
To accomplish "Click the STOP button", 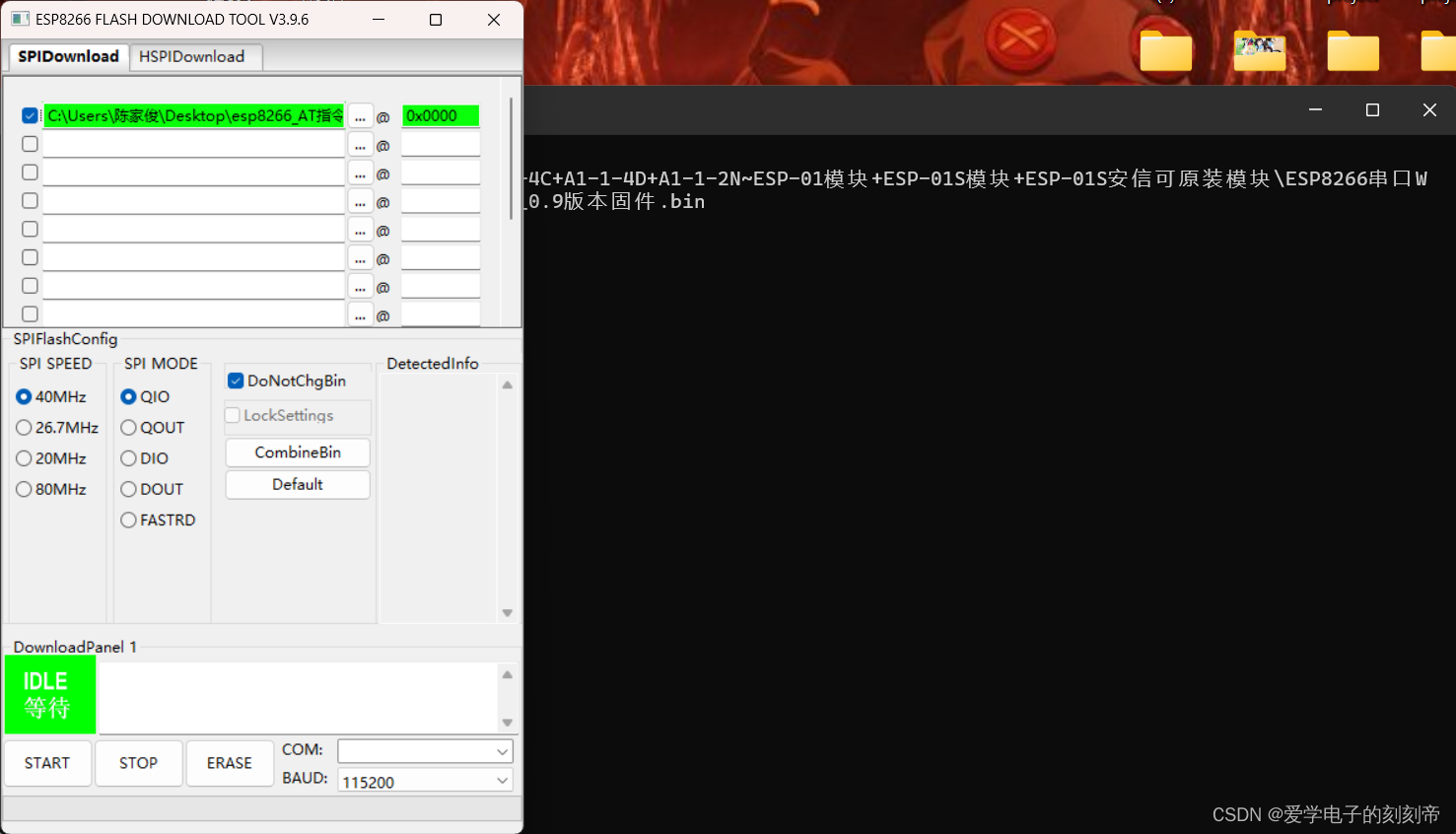I will (138, 763).
